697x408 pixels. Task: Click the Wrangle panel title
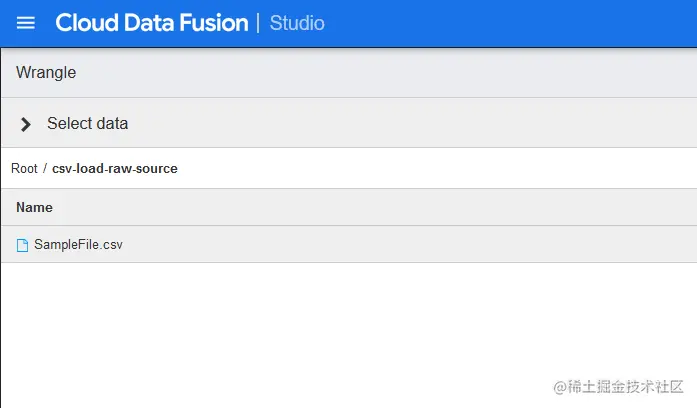coord(46,73)
